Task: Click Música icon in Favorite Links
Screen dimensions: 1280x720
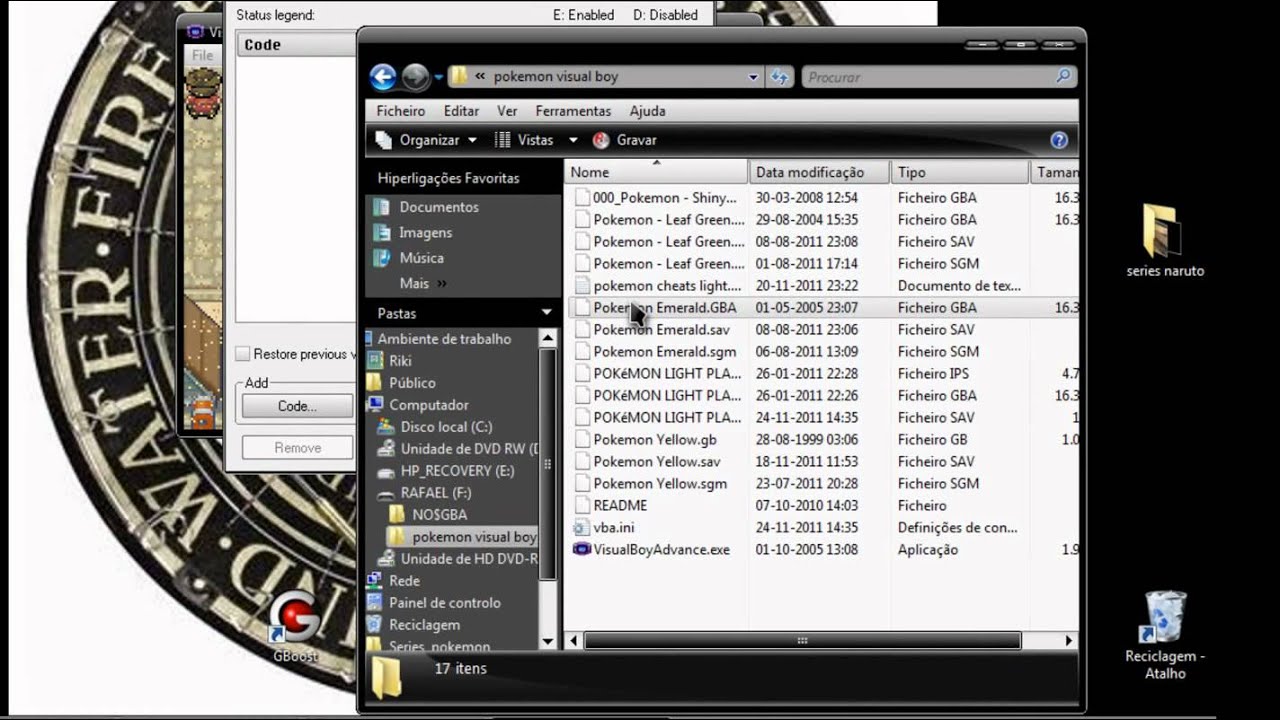Action: [381, 258]
